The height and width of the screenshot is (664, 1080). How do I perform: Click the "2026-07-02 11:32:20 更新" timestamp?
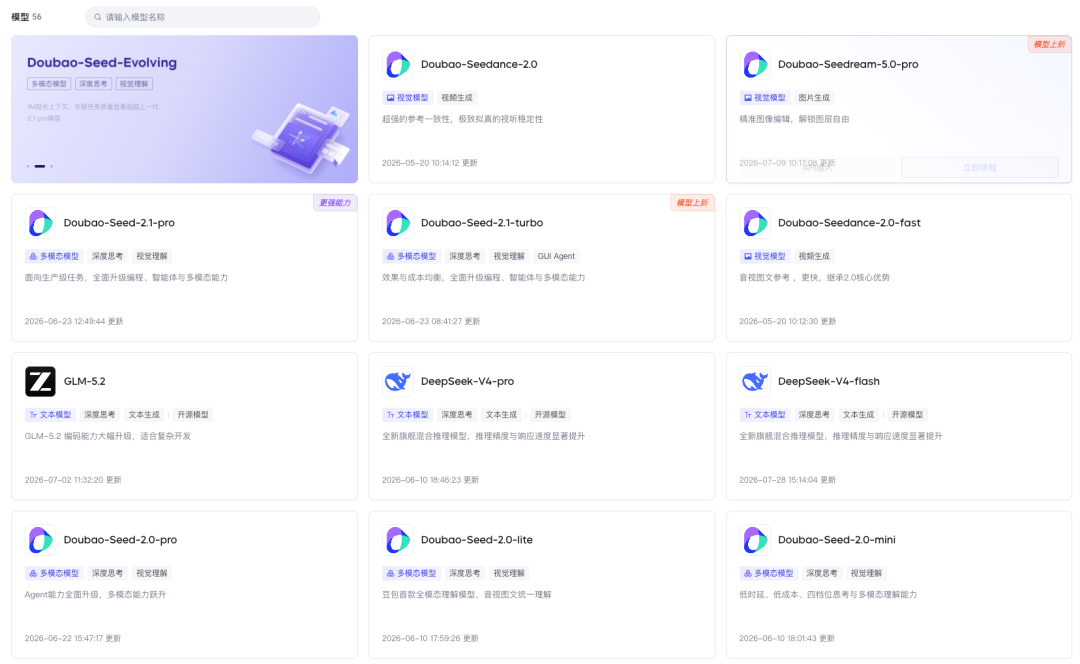(73, 480)
